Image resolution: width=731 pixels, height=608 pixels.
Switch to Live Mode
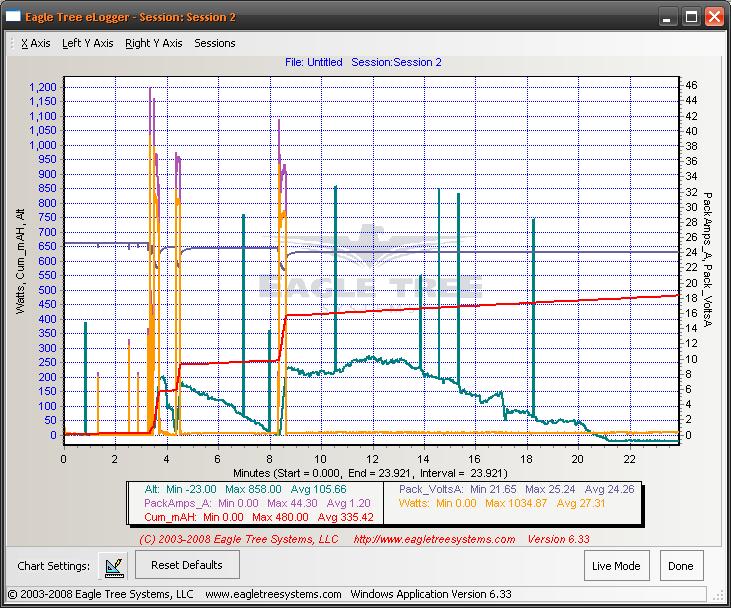(616, 566)
